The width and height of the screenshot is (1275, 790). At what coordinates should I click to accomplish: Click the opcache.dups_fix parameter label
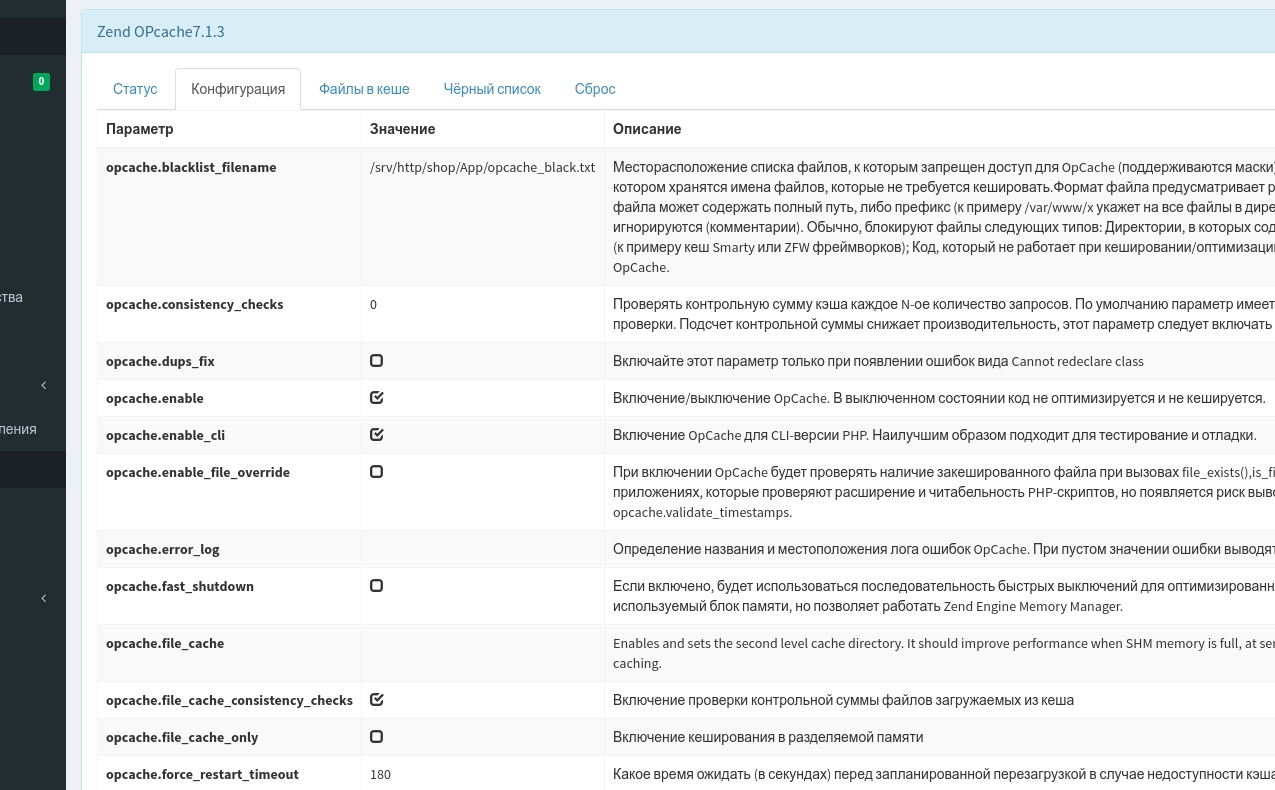coord(160,361)
